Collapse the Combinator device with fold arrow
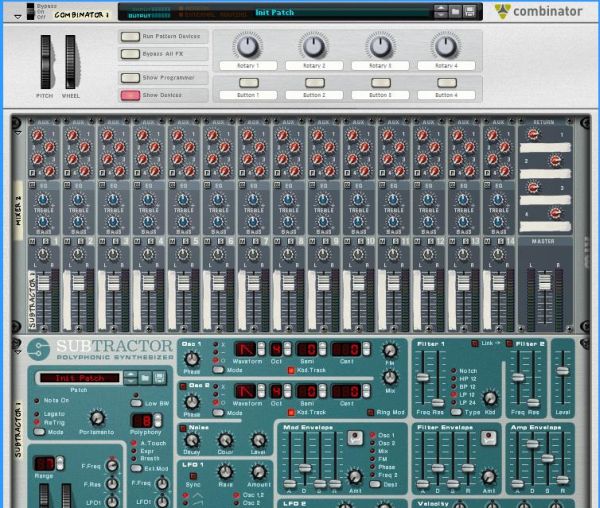The height and width of the screenshot is (508, 600). [18, 16]
